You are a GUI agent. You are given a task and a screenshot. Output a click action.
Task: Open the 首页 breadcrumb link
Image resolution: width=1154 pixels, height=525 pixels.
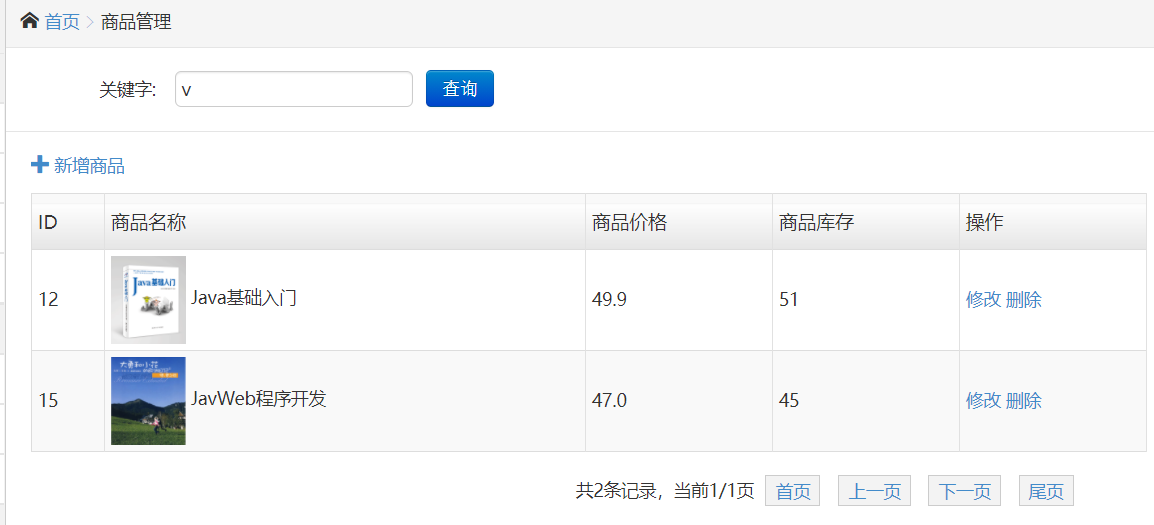coord(62,22)
